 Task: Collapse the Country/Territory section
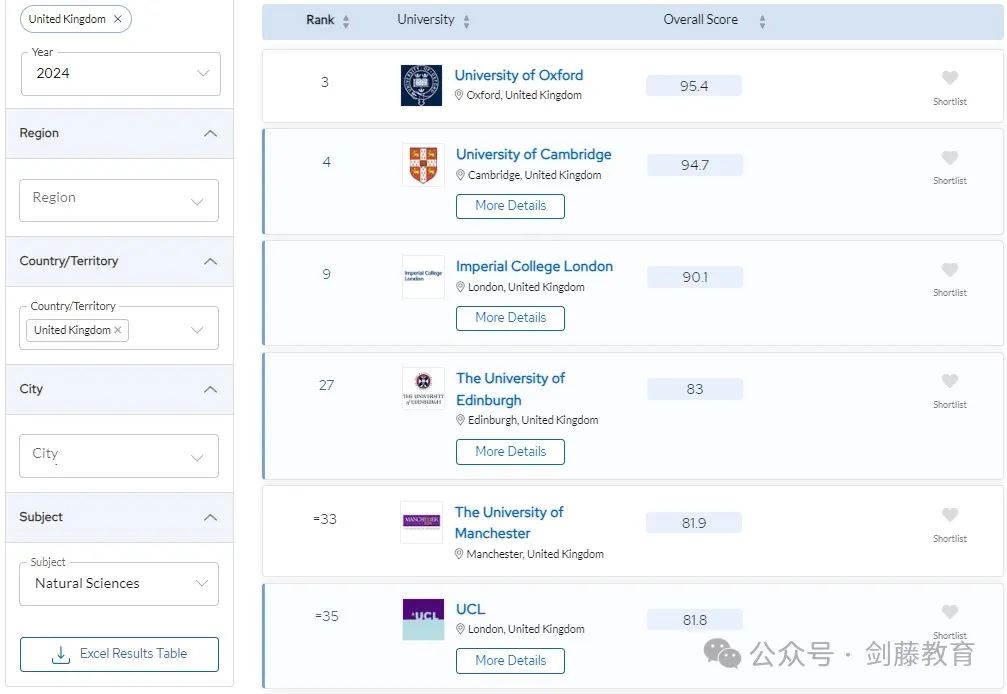tap(210, 261)
